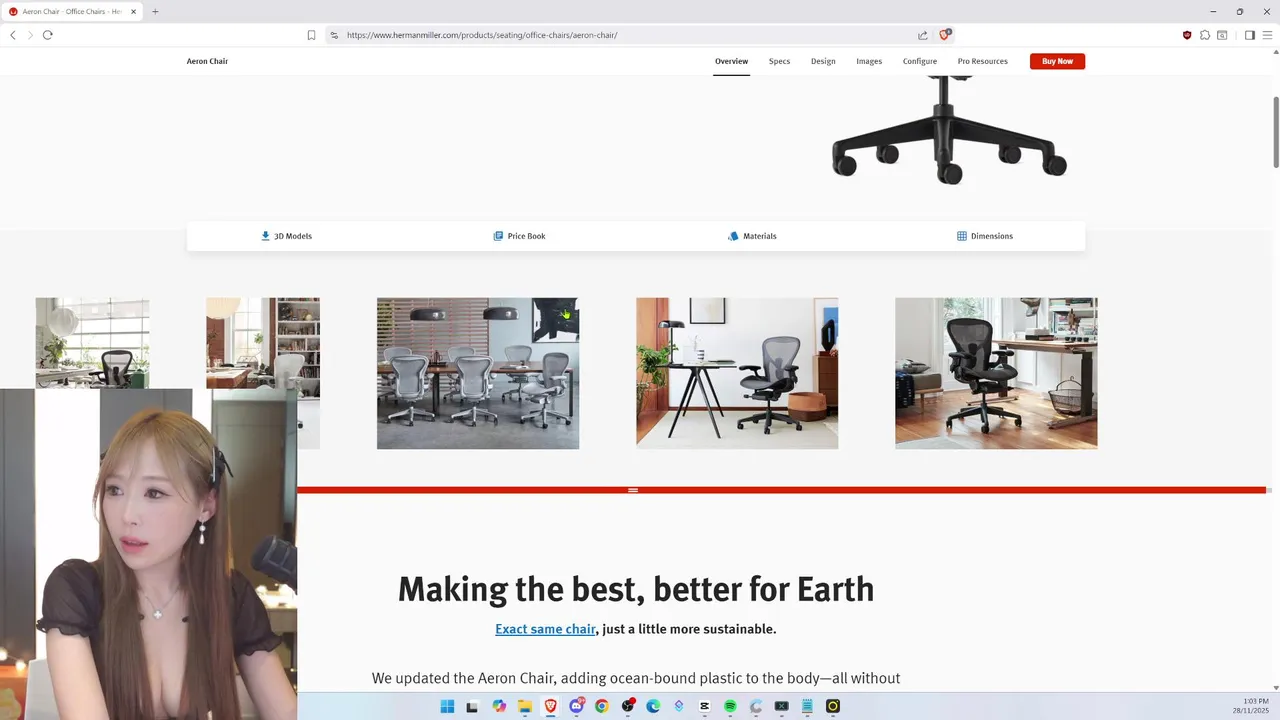Screen dimensions: 1280x720
Task: Open the Windows Start menu
Action: (447, 706)
